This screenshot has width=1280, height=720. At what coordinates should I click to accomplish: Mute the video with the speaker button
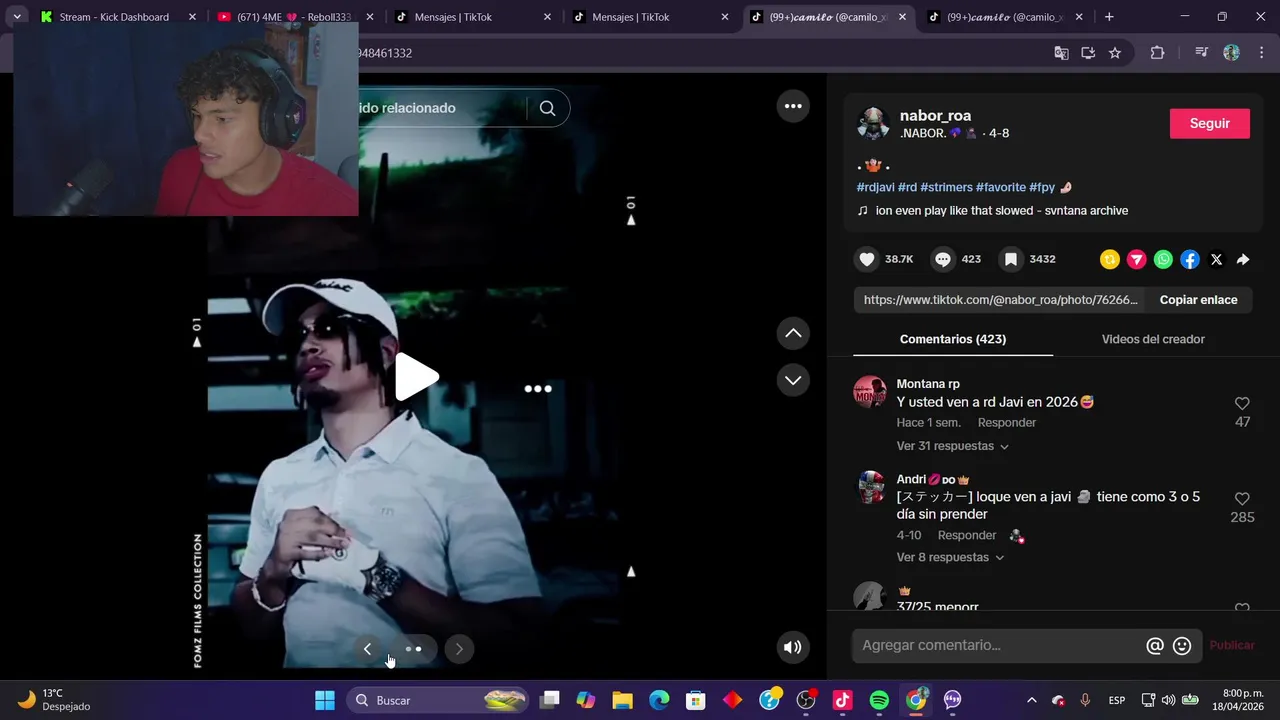(792, 647)
